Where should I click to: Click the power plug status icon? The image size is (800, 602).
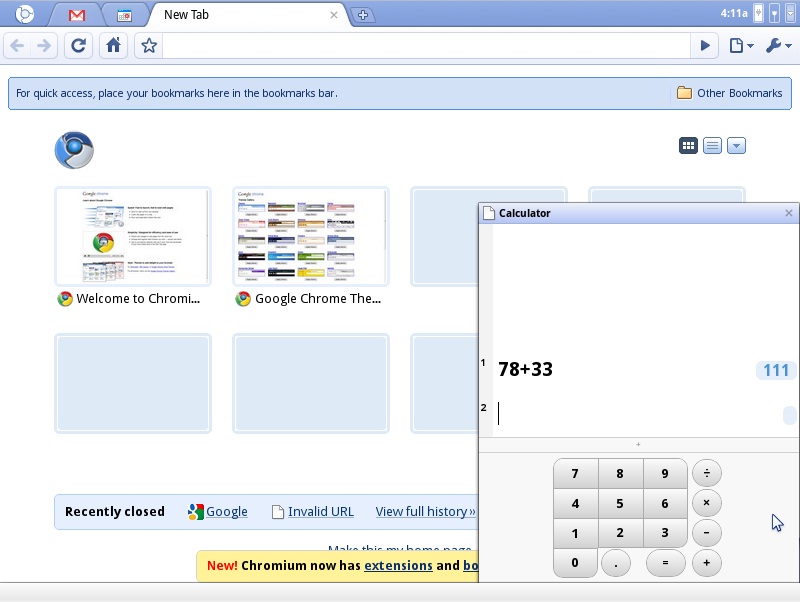759,14
